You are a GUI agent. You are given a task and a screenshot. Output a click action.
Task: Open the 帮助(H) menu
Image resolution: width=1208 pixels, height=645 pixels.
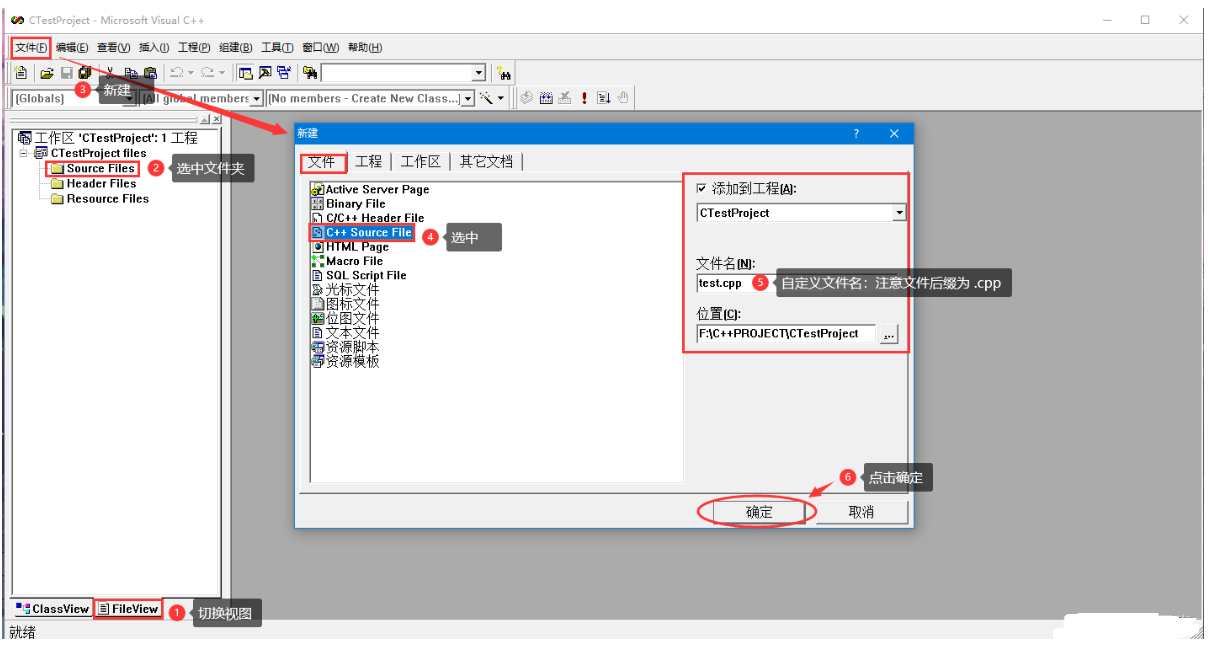tap(365, 47)
